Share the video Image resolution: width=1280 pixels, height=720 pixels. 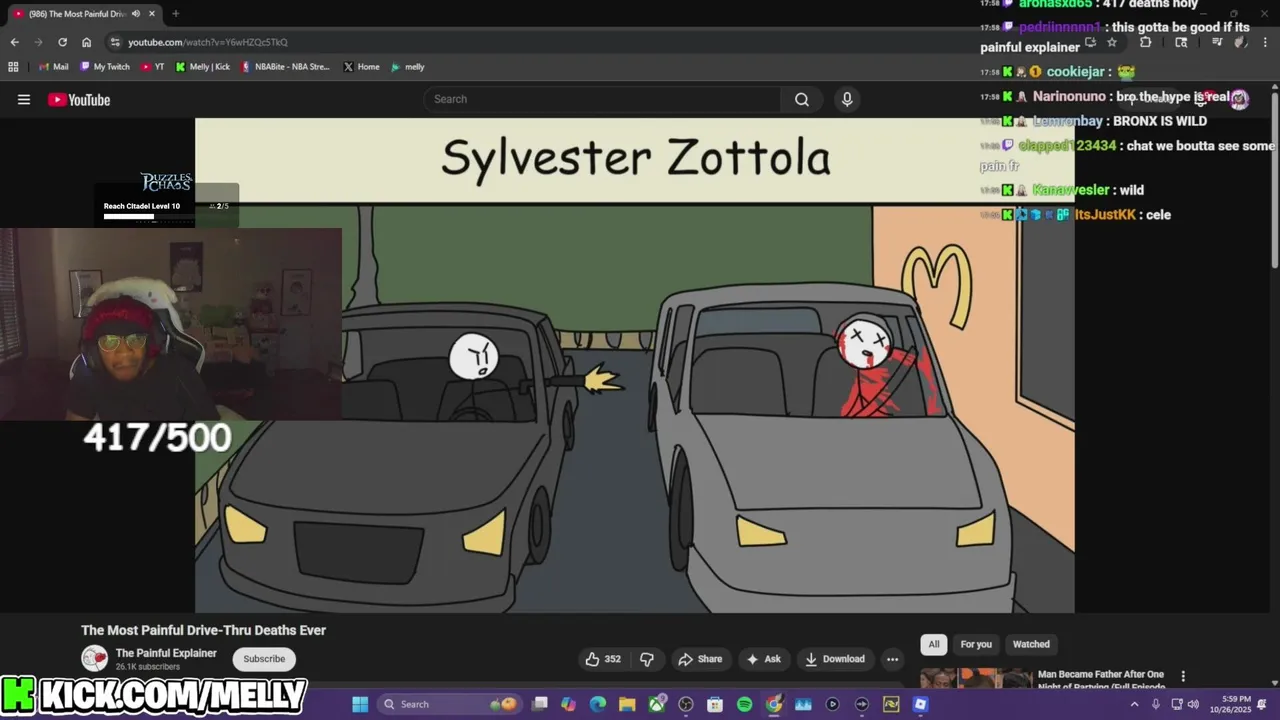pyautogui.click(x=700, y=659)
